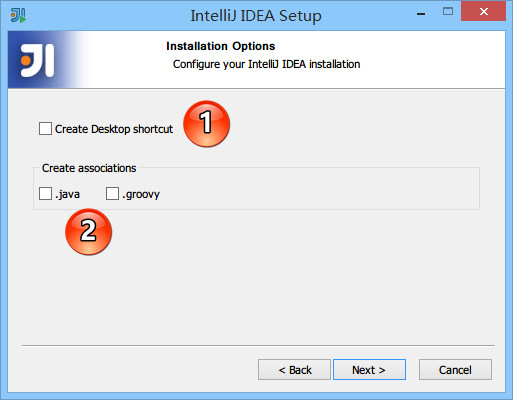The width and height of the screenshot is (513, 400).
Task: Tick the Create Desktop shortcut checkbox box
Action: click(45, 128)
